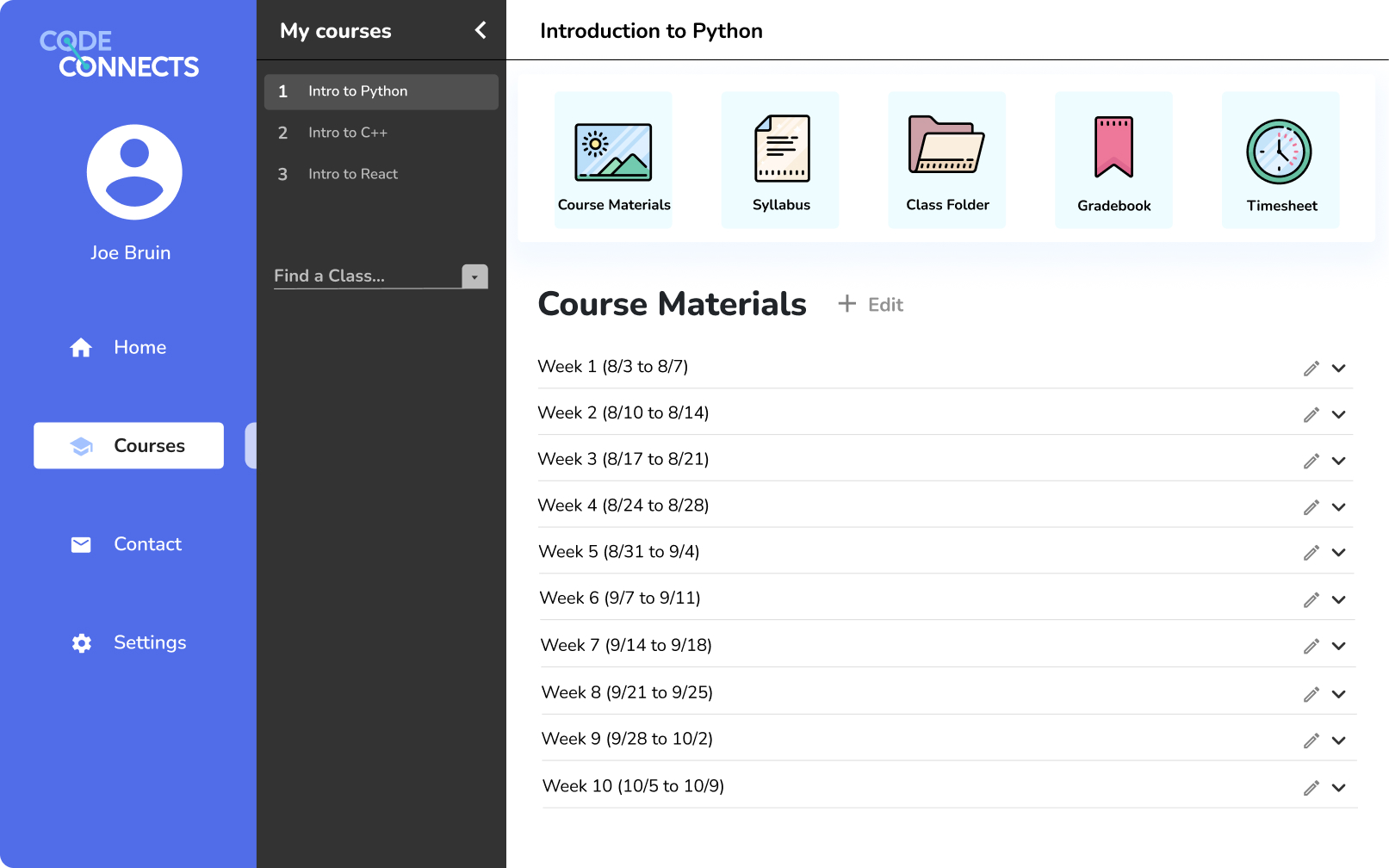Viewport: 1389px width, 868px height.
Task: Expand Week 3 (8/17 to 8/21) chevron
Action: tap(1339, 462)
